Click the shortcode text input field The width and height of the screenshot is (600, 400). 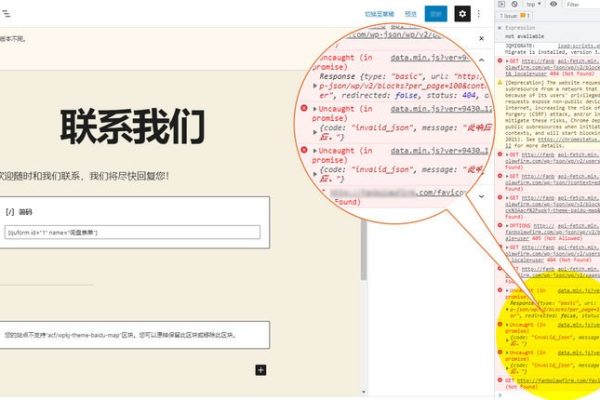point(132,232)
